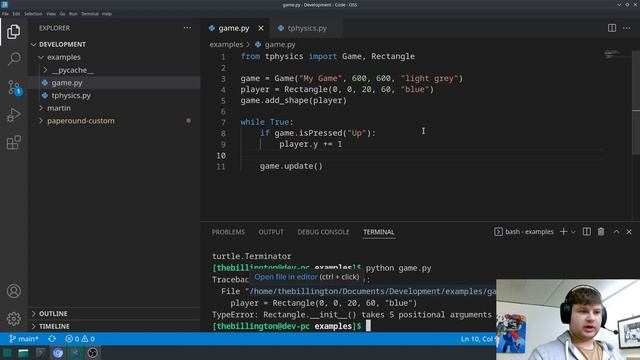Viewport: 640px width, 360px height.
Task: Select the game.py editor tab
Action: [234, 28]
